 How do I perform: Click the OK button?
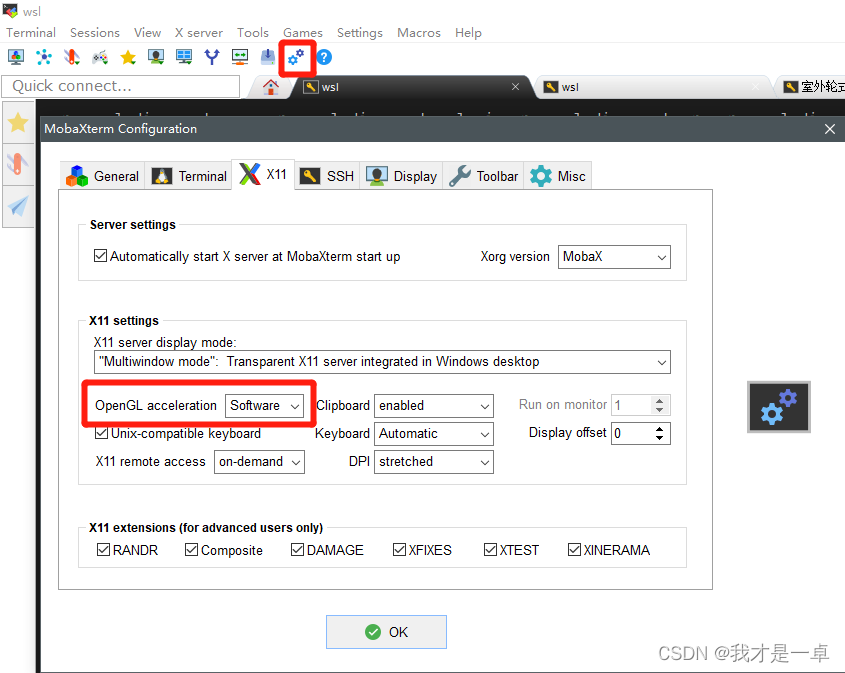(x=386, y=632)
